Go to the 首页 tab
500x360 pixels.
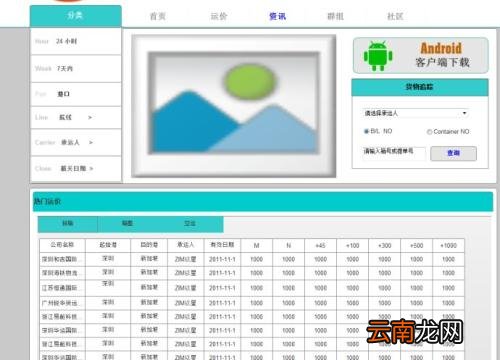(x=158, y=16)
